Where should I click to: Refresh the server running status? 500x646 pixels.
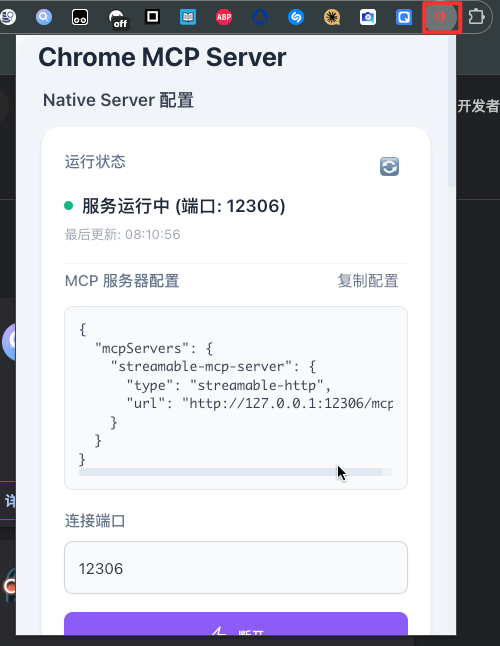coord(389,166)
